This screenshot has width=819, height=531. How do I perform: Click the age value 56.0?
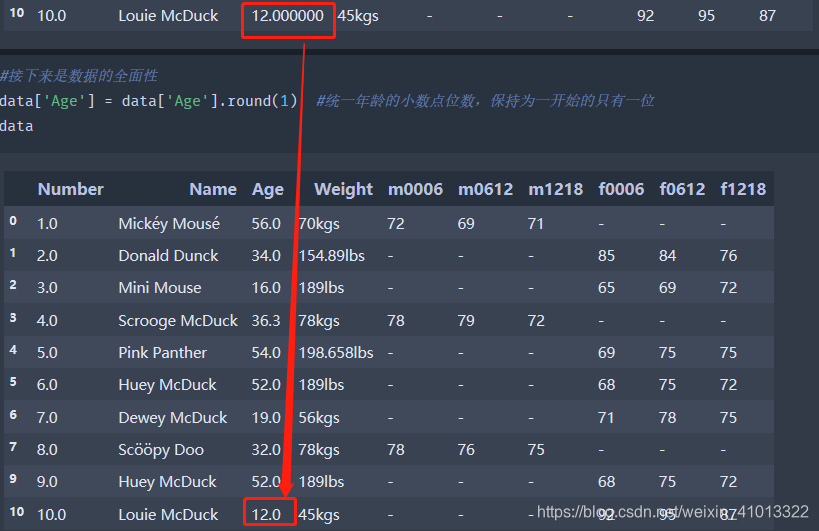(x=266, y=223)
